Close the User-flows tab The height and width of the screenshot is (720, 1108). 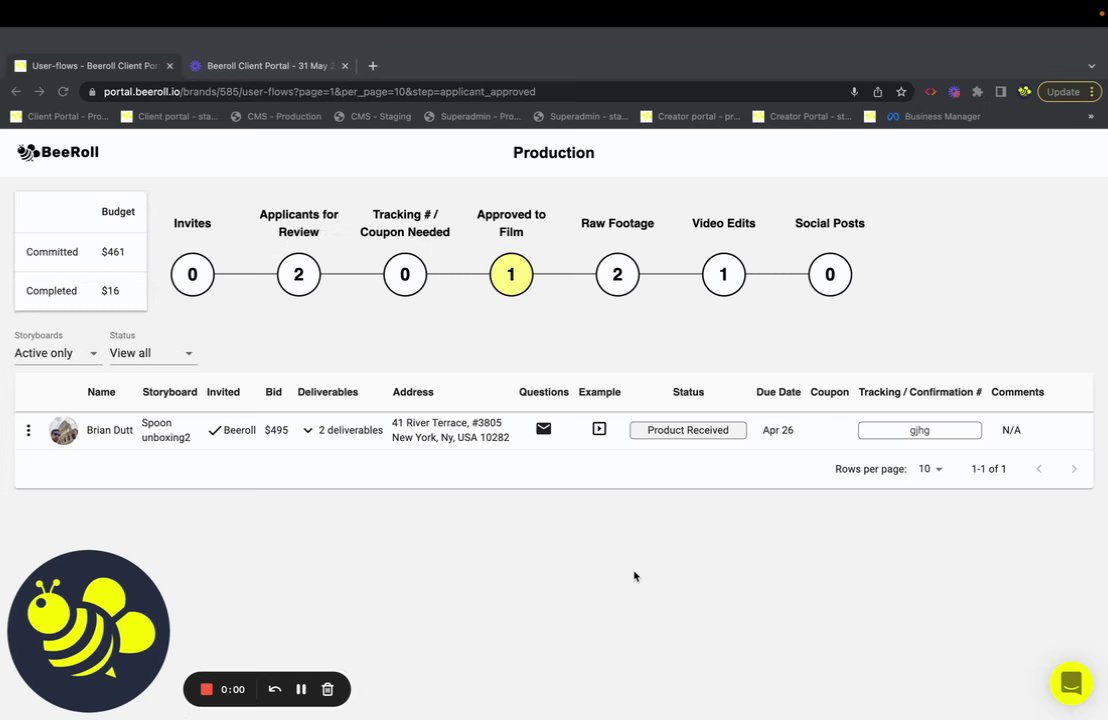[x=170, y=66]
